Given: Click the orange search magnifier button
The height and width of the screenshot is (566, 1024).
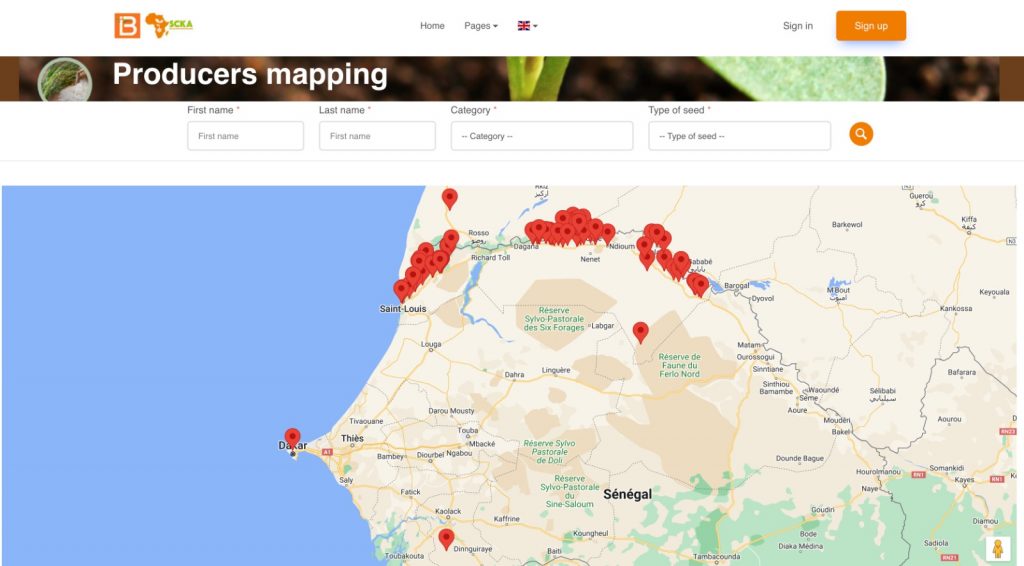Looking at the screenshot, I should [x=861, y=134].
